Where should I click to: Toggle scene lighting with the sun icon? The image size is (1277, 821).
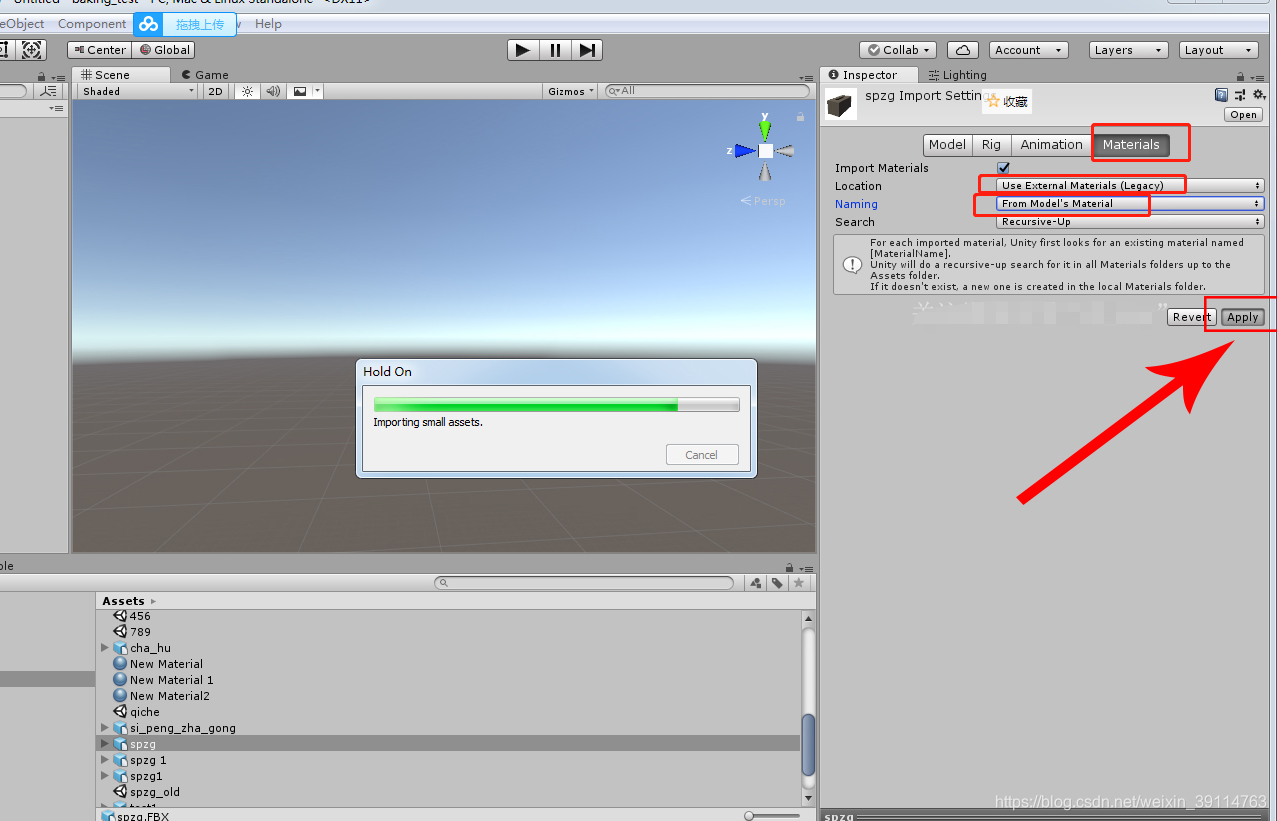pyautogui.click(x=246, y=91)
